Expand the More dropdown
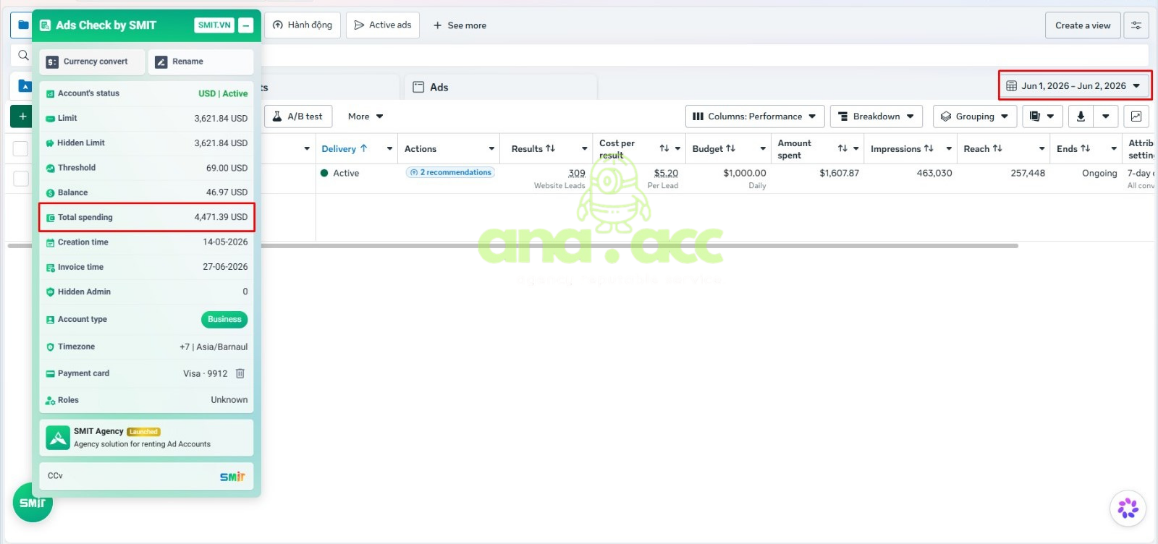1158x544 pixels. (366, 117)
